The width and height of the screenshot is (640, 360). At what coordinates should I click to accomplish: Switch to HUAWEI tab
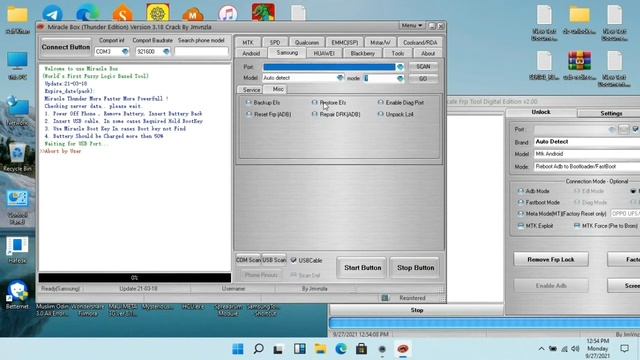pyautogui.click(x=324, y=53)
